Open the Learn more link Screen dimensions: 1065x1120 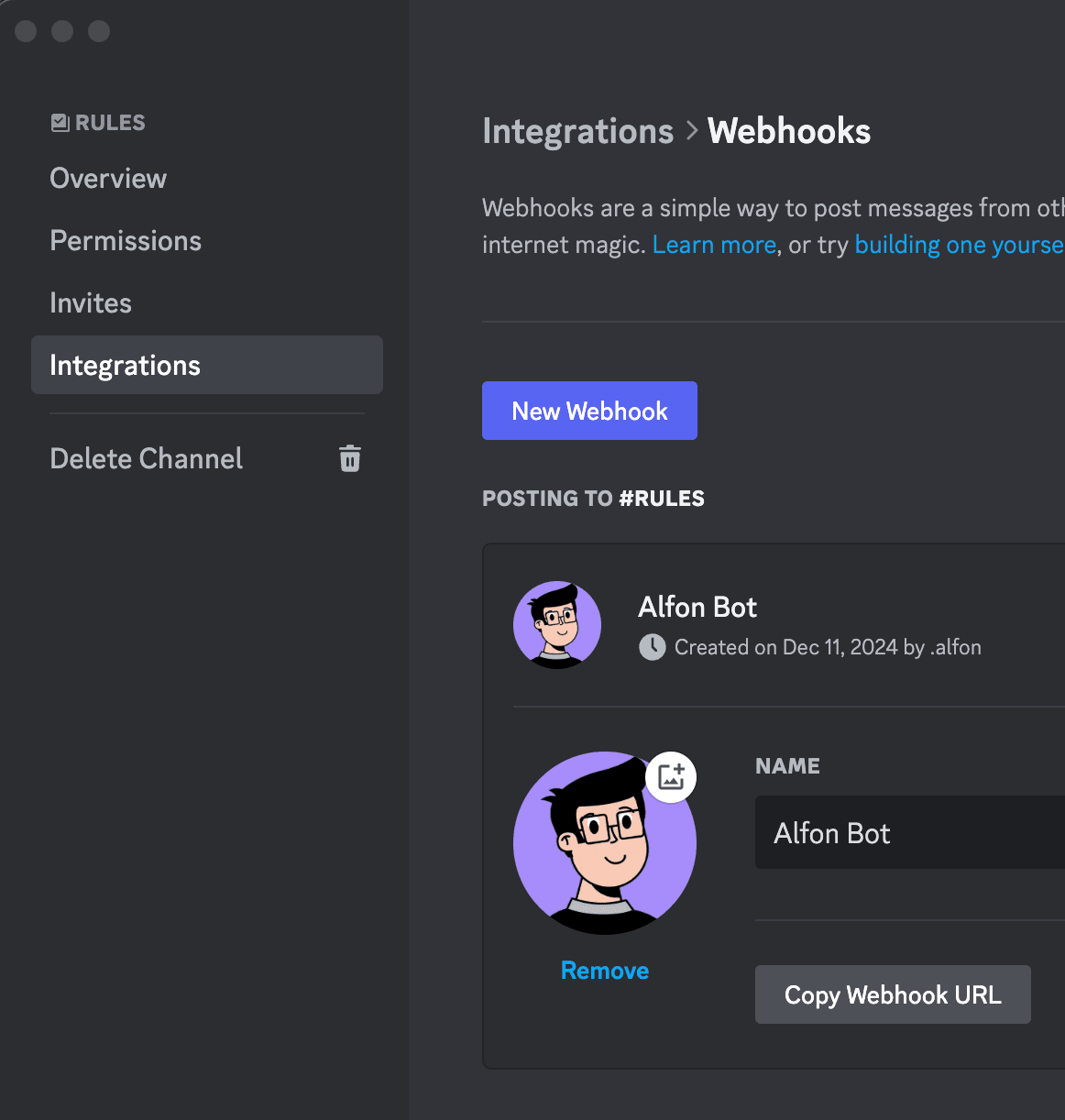pyautogui.click(x=714, y=245)
